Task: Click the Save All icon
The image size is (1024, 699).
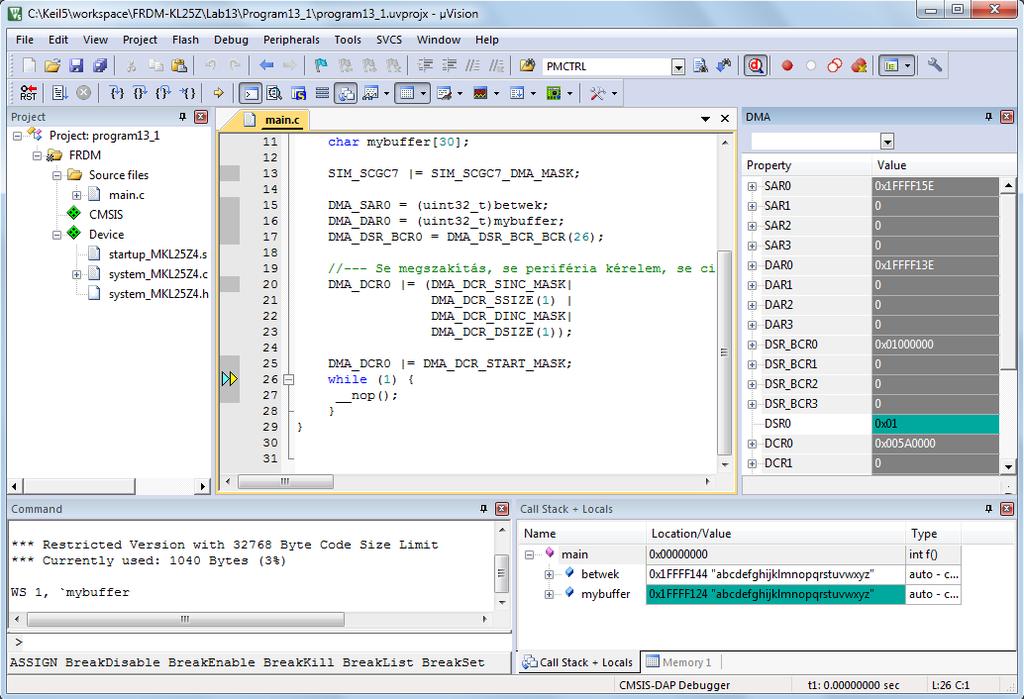Action: [100, 65]
